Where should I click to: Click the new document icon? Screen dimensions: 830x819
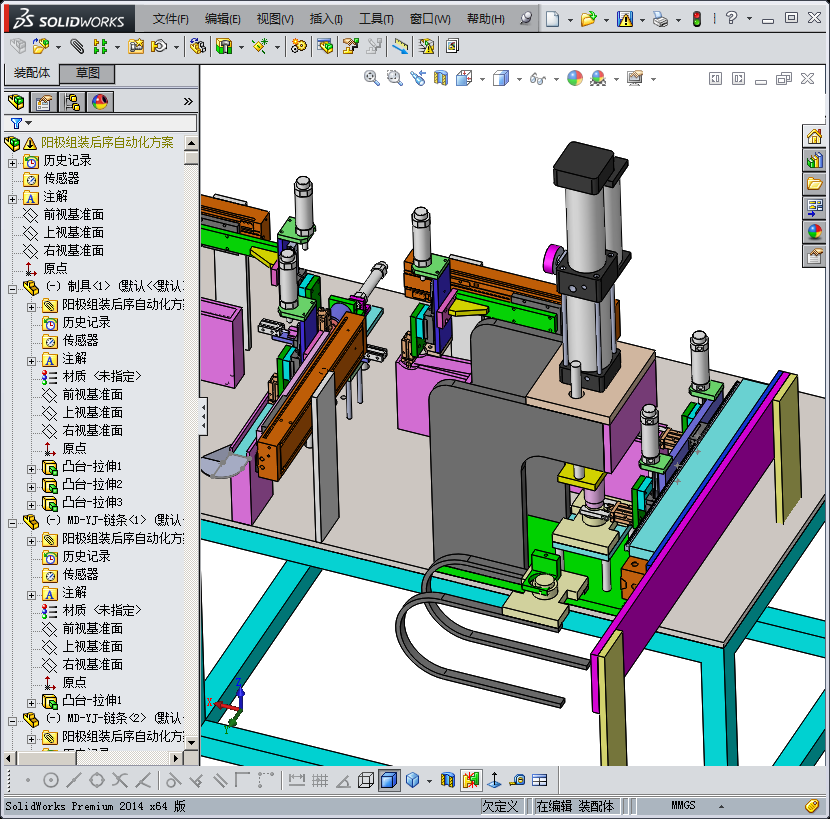(552, 19)
